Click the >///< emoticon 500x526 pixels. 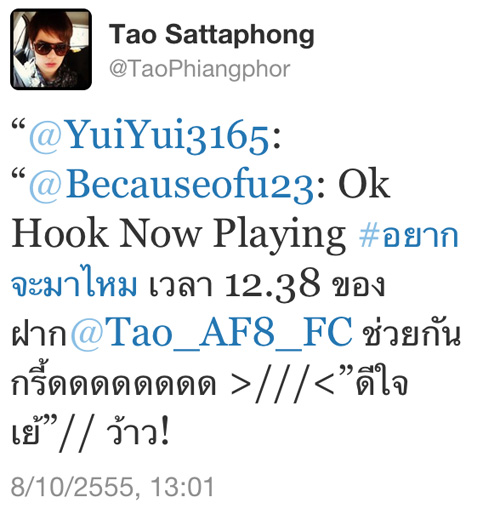click(x=283, y=383)
